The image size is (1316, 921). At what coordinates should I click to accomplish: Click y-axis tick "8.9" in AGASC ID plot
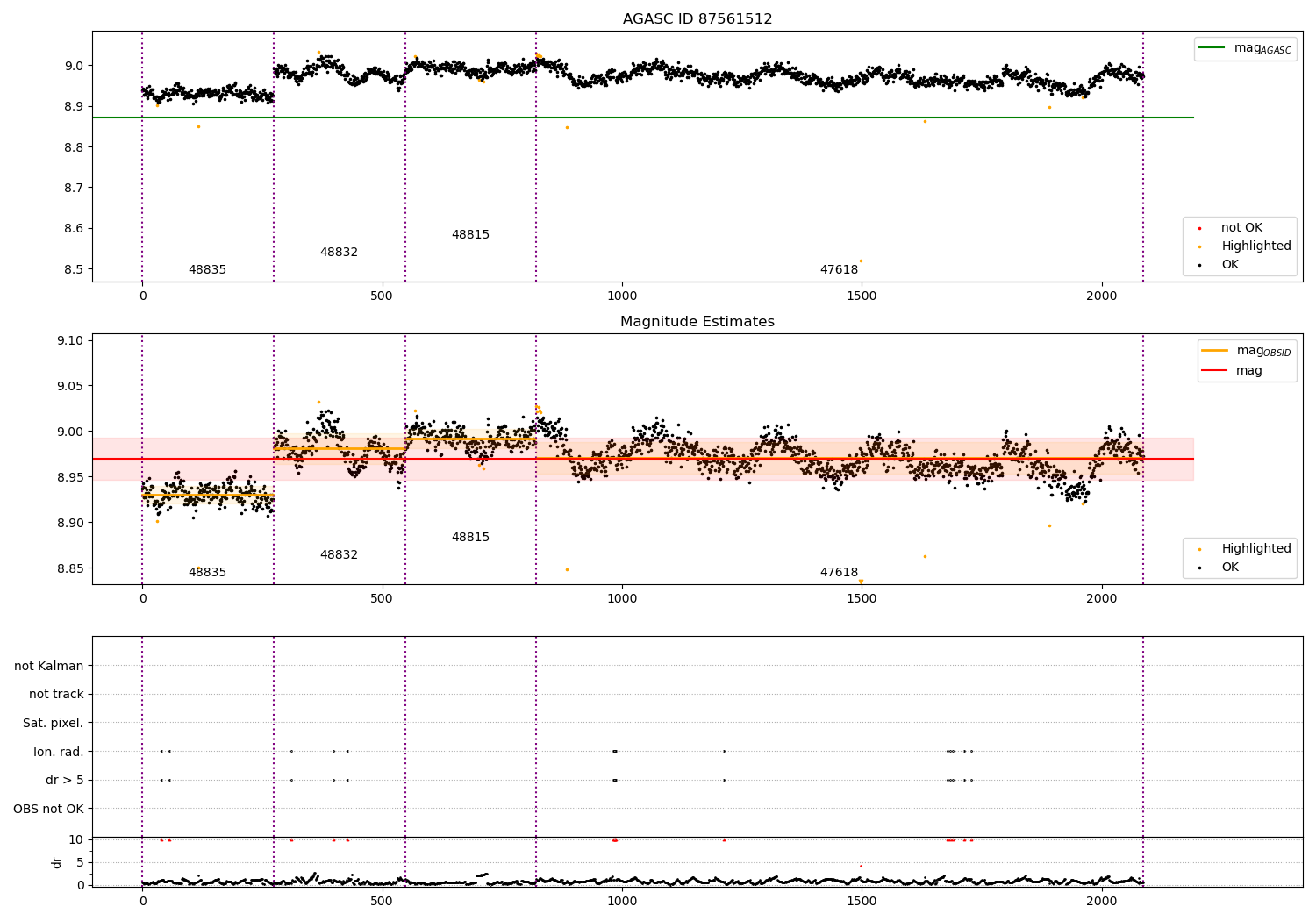[x=74, y=107]
